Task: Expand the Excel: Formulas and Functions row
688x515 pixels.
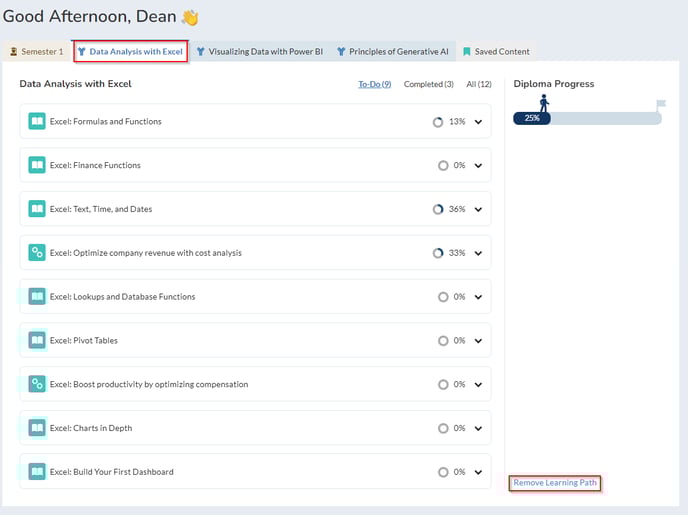Action: pyautogui.click(x=478, y=122)
